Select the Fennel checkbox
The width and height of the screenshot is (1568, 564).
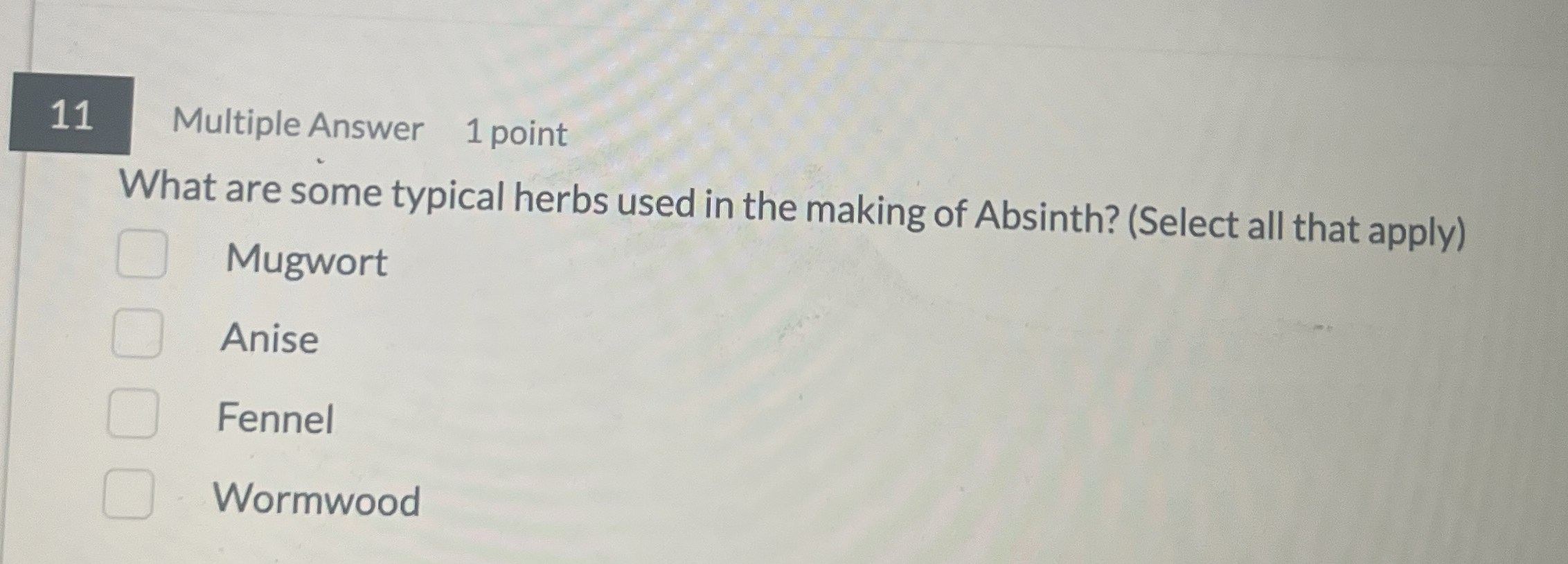[133, 413]
